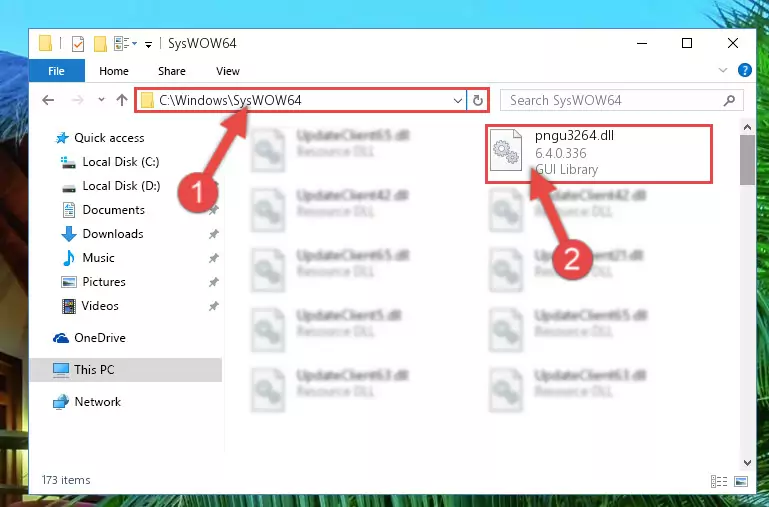Click the address bar path C:\Windows\SysWOW64
Screen dimensions: 769x507
click(x=230, y=101)
